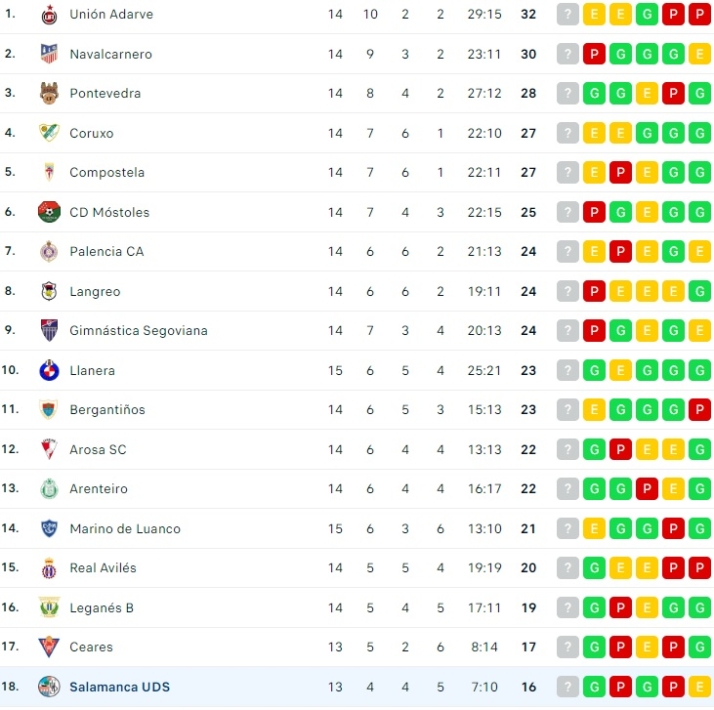Click Langreo's next match question mark
The width and height of the screenshot is (714, 710).
568,291
